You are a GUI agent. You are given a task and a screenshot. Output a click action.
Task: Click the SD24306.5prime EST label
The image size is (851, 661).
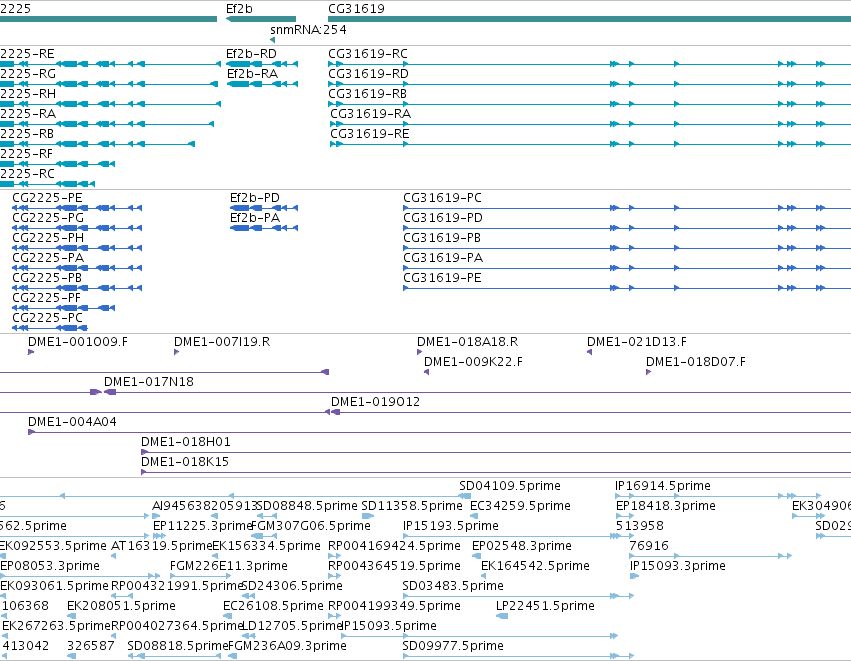[x=292, y=587]
